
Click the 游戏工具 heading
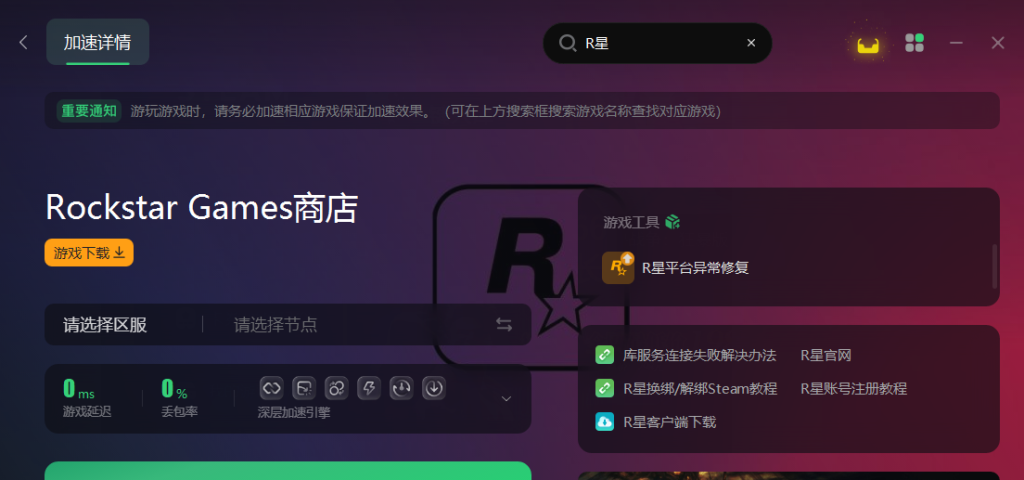tap(632, 222)
